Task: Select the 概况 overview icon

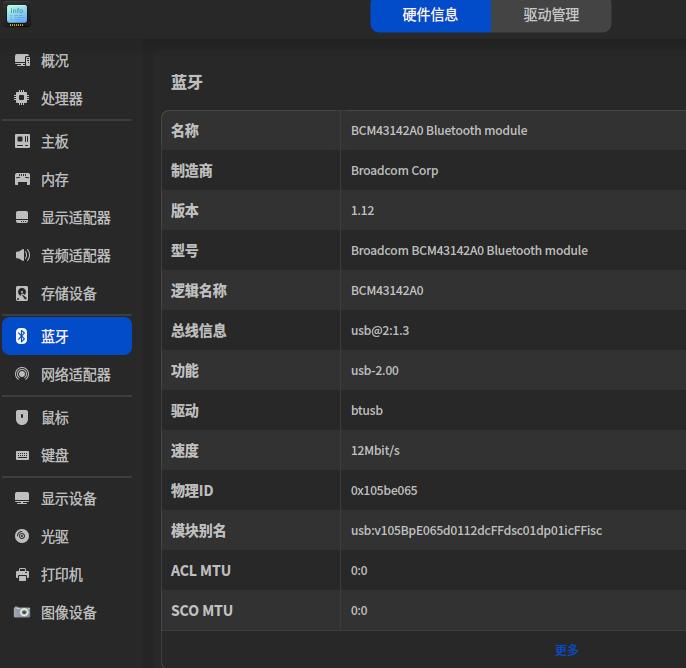Action: click(x=22, y=60)
